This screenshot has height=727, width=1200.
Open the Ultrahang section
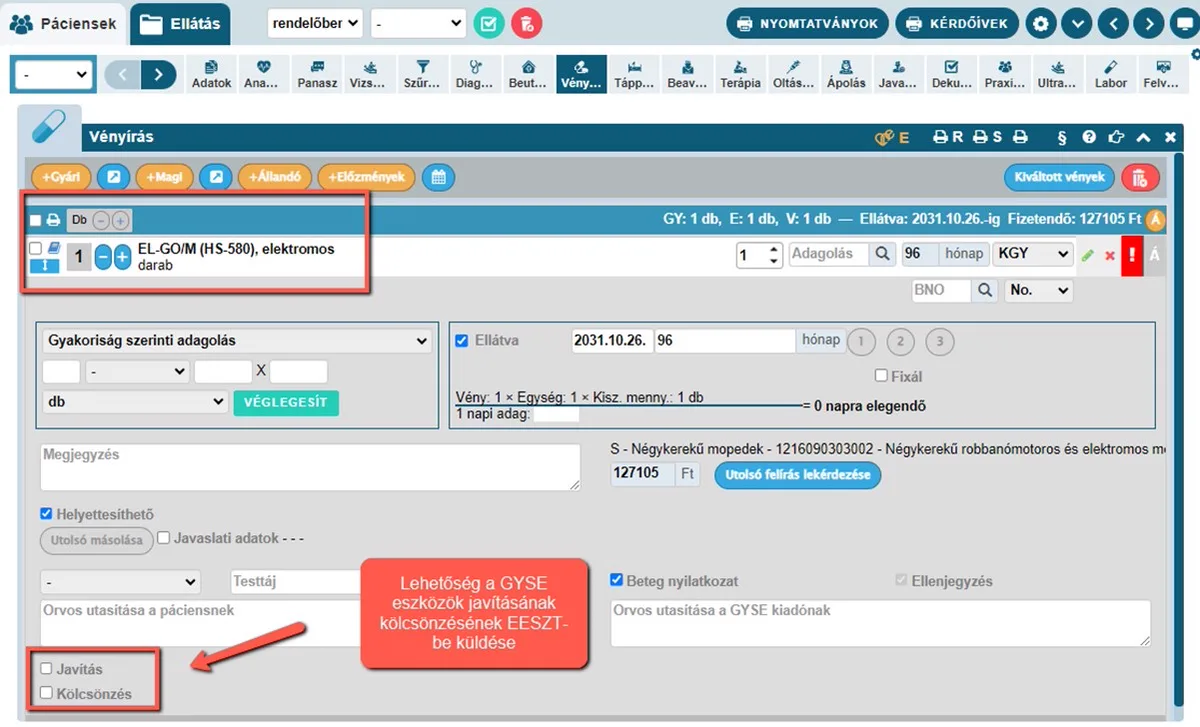point(1057,74)
